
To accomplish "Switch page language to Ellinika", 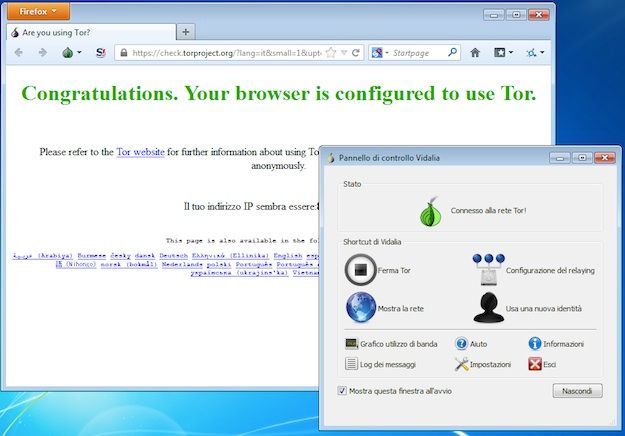I will [230, 255].
